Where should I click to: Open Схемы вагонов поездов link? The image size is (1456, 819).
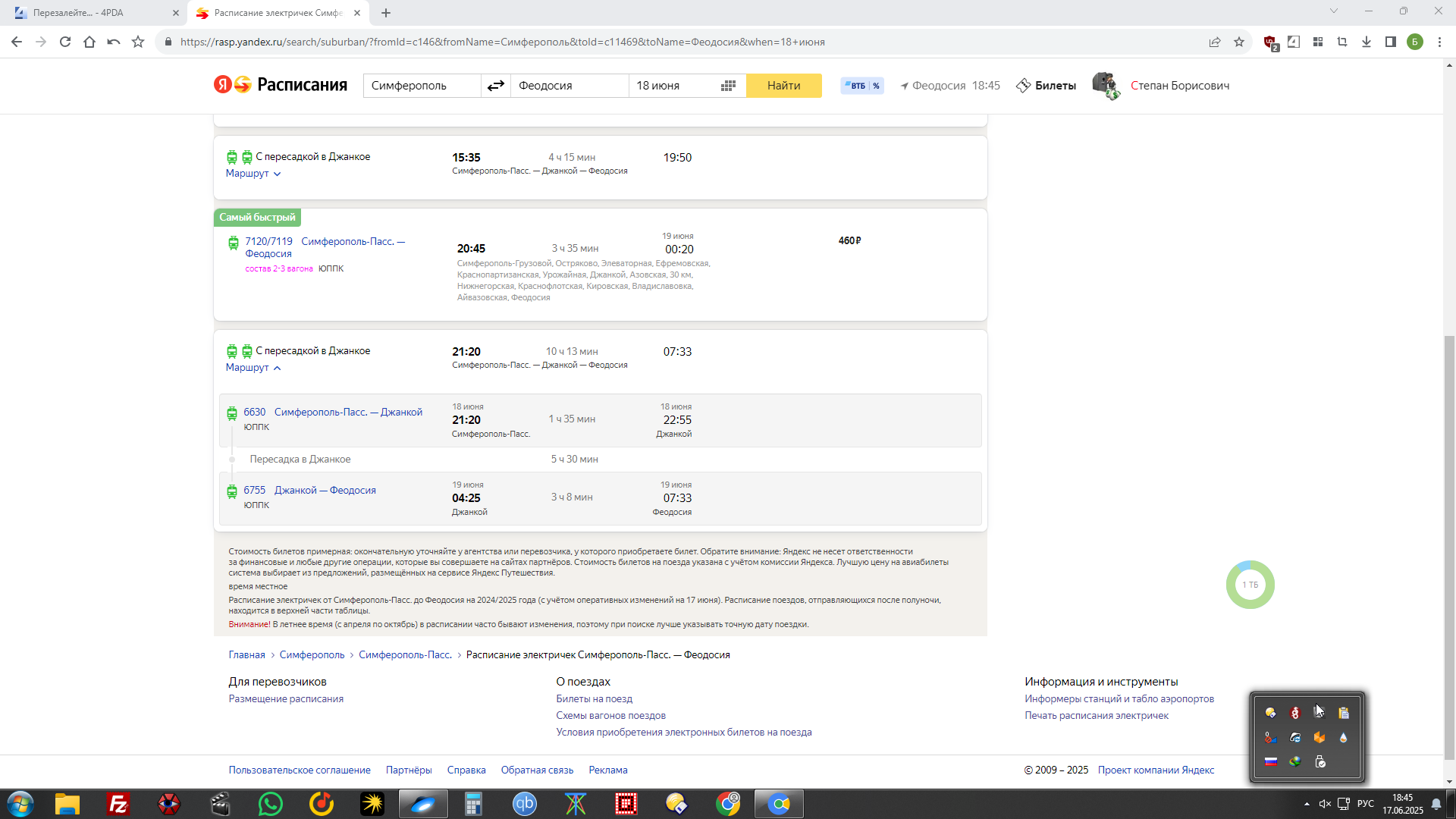(610, 715)
